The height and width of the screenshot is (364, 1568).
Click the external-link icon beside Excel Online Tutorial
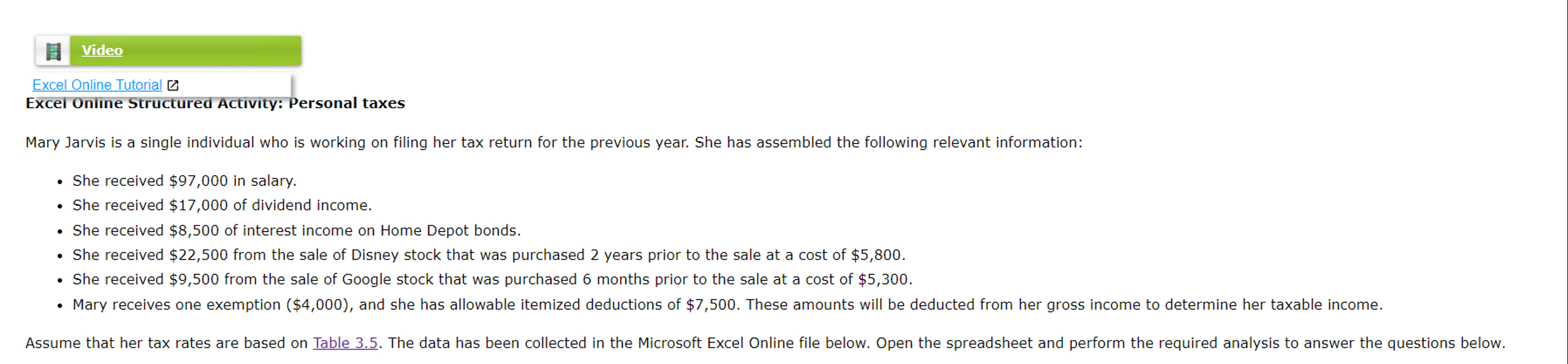[x=172, y=85]
